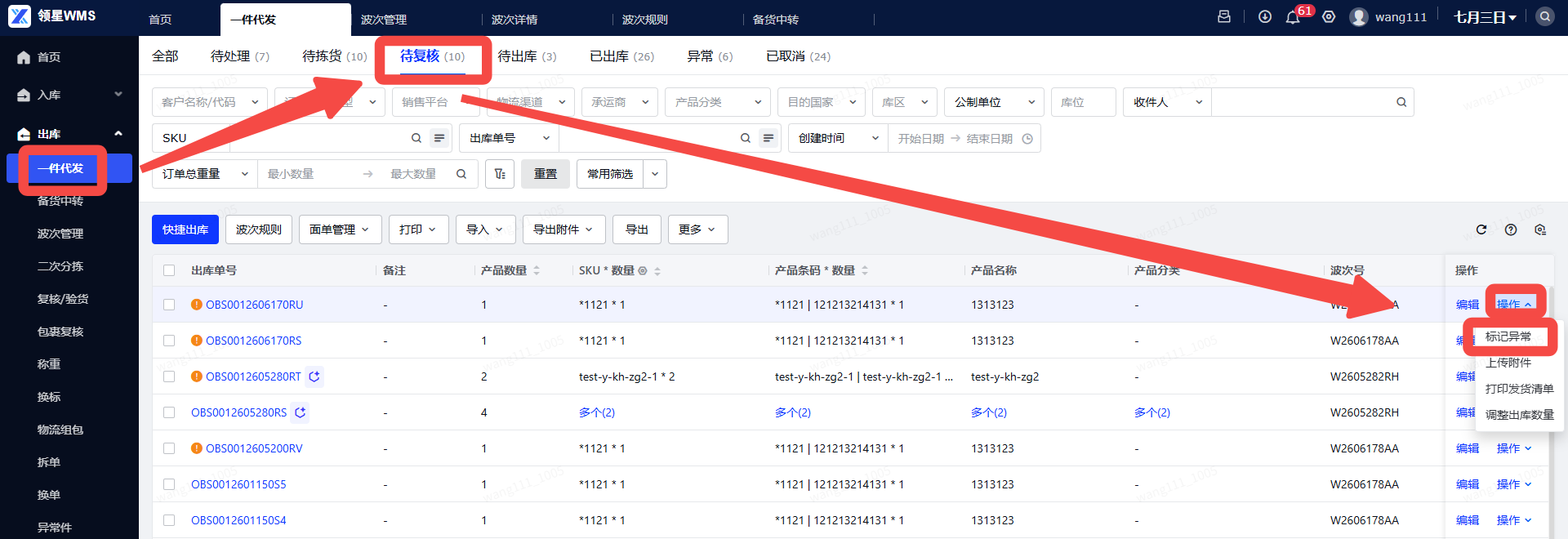Switch to the 已出库 (26) tab
The width and height of the screenshot is (1568, 539).
pyautogui.click(x=621, y=56)
